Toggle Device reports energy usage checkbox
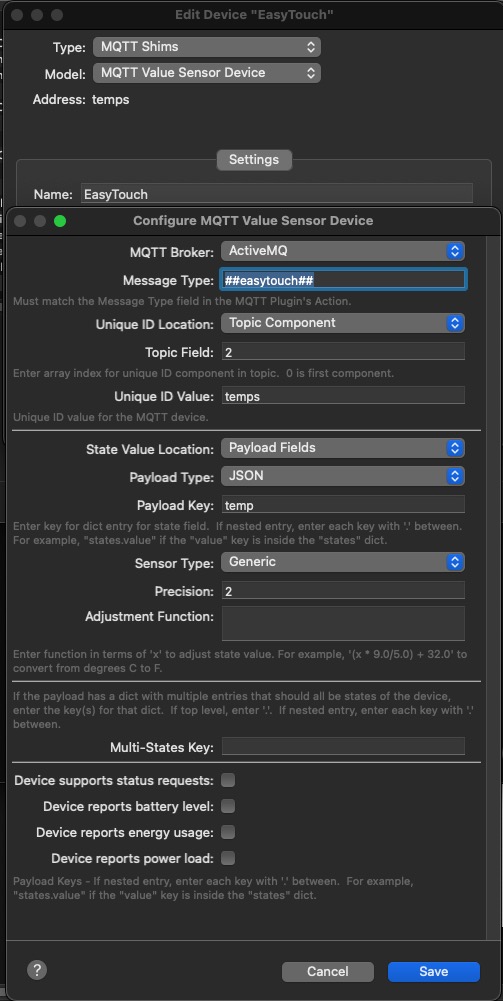Viewport: 503px width, 1001px height. tap(228, 832)
